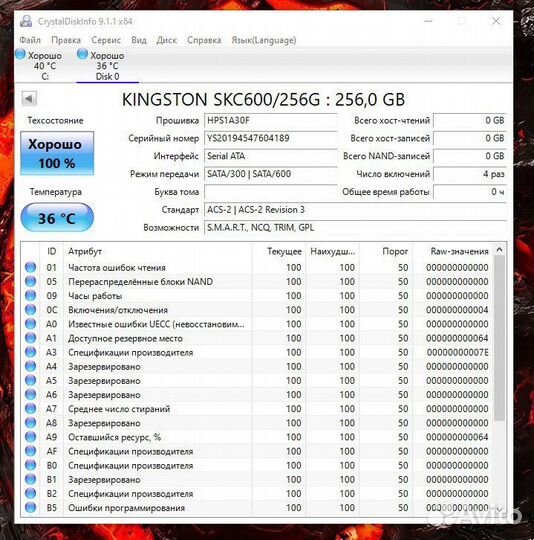Click the Всего NAND-записей value field
The width and height of the screenshot is (534, 540).
tap(470, 156)
